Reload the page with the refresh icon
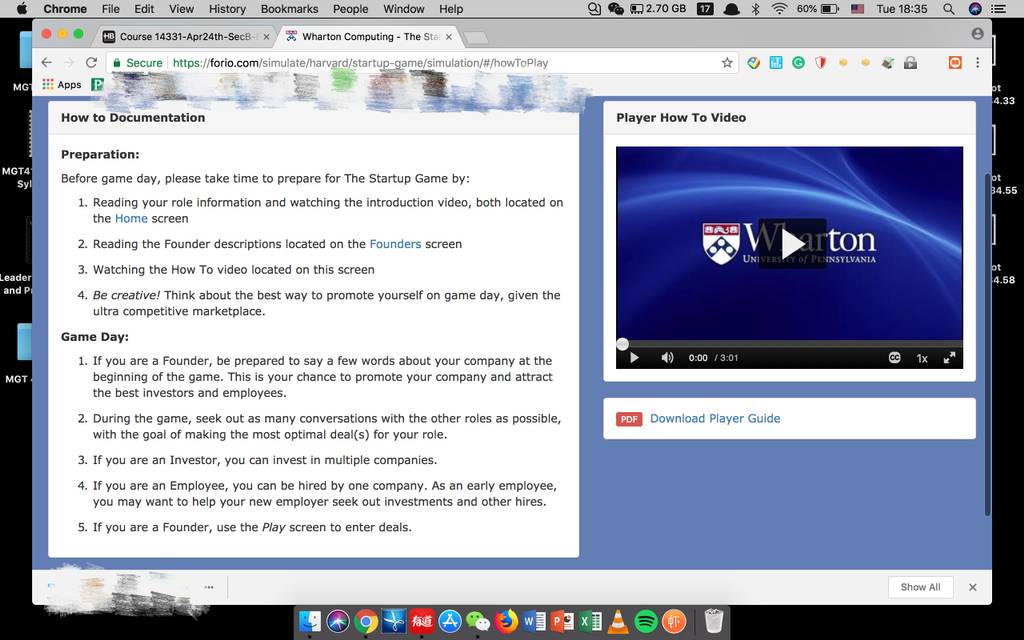This screenshot has height=640, width=1024. [x=91, y=63]
